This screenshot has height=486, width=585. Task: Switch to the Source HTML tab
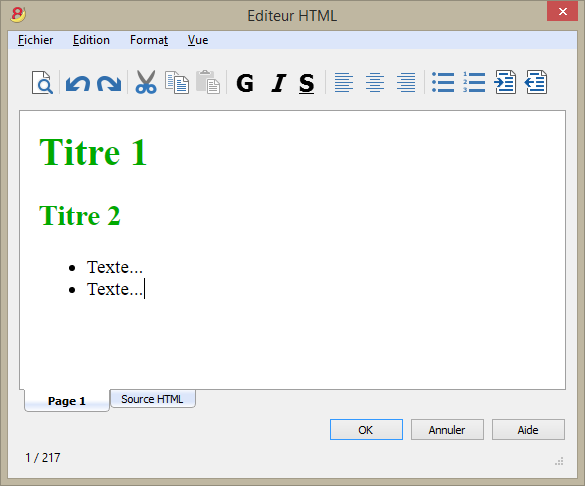(x=153, y=399)
